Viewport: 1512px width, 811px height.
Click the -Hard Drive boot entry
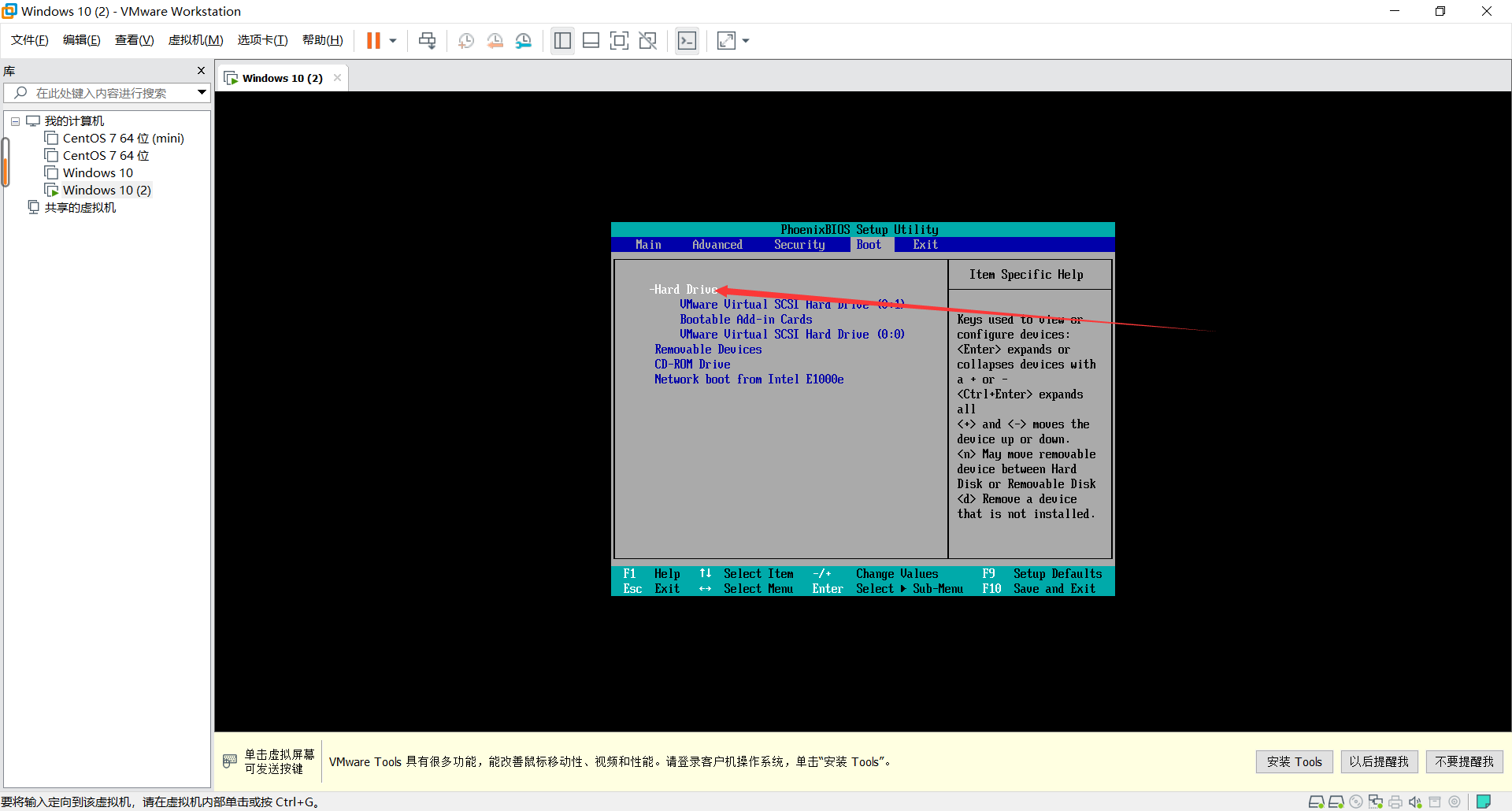tap(683, 290)
